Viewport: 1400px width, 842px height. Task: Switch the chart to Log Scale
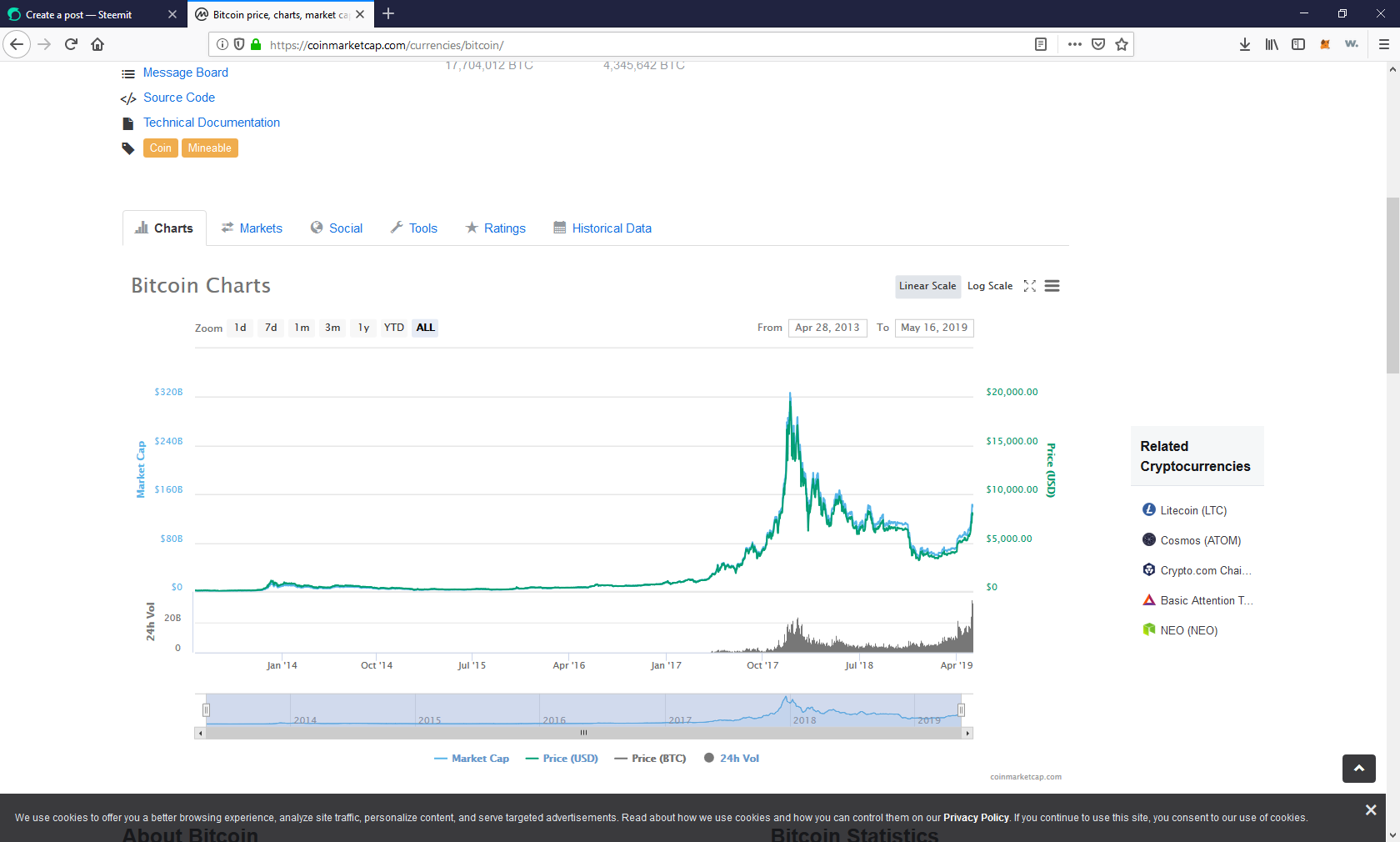pos(990,286)
